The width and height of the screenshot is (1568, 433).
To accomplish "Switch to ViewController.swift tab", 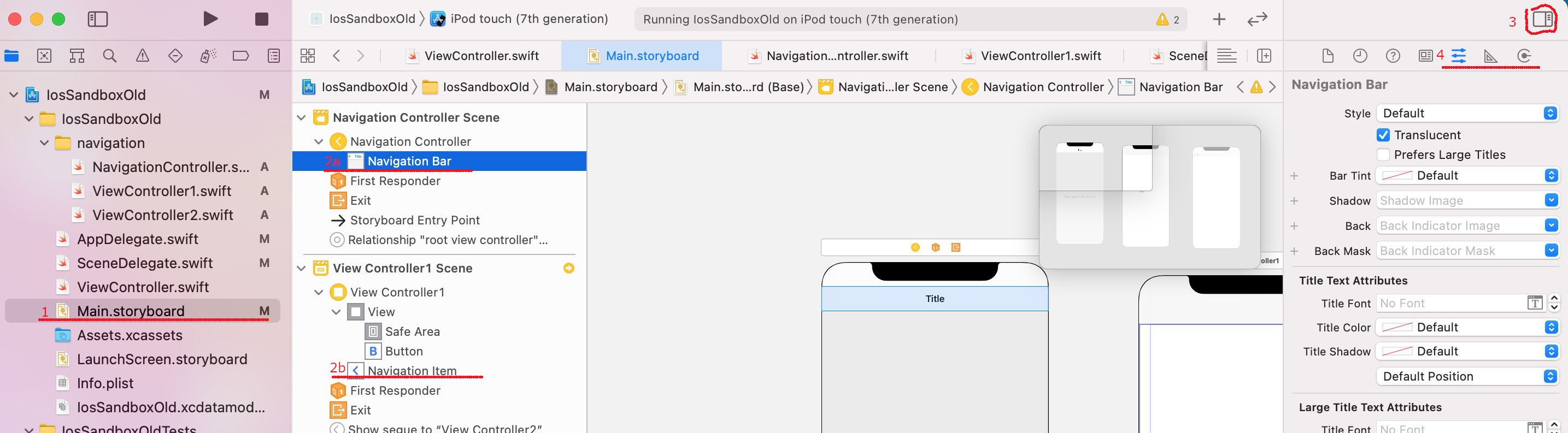I will [x=473, y=56].
